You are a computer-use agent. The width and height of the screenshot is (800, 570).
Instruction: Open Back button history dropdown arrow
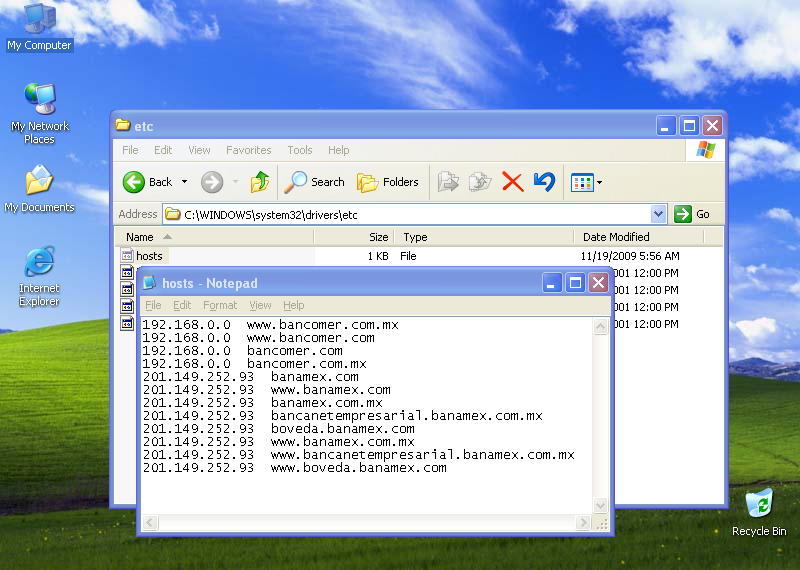click(185, 182)
